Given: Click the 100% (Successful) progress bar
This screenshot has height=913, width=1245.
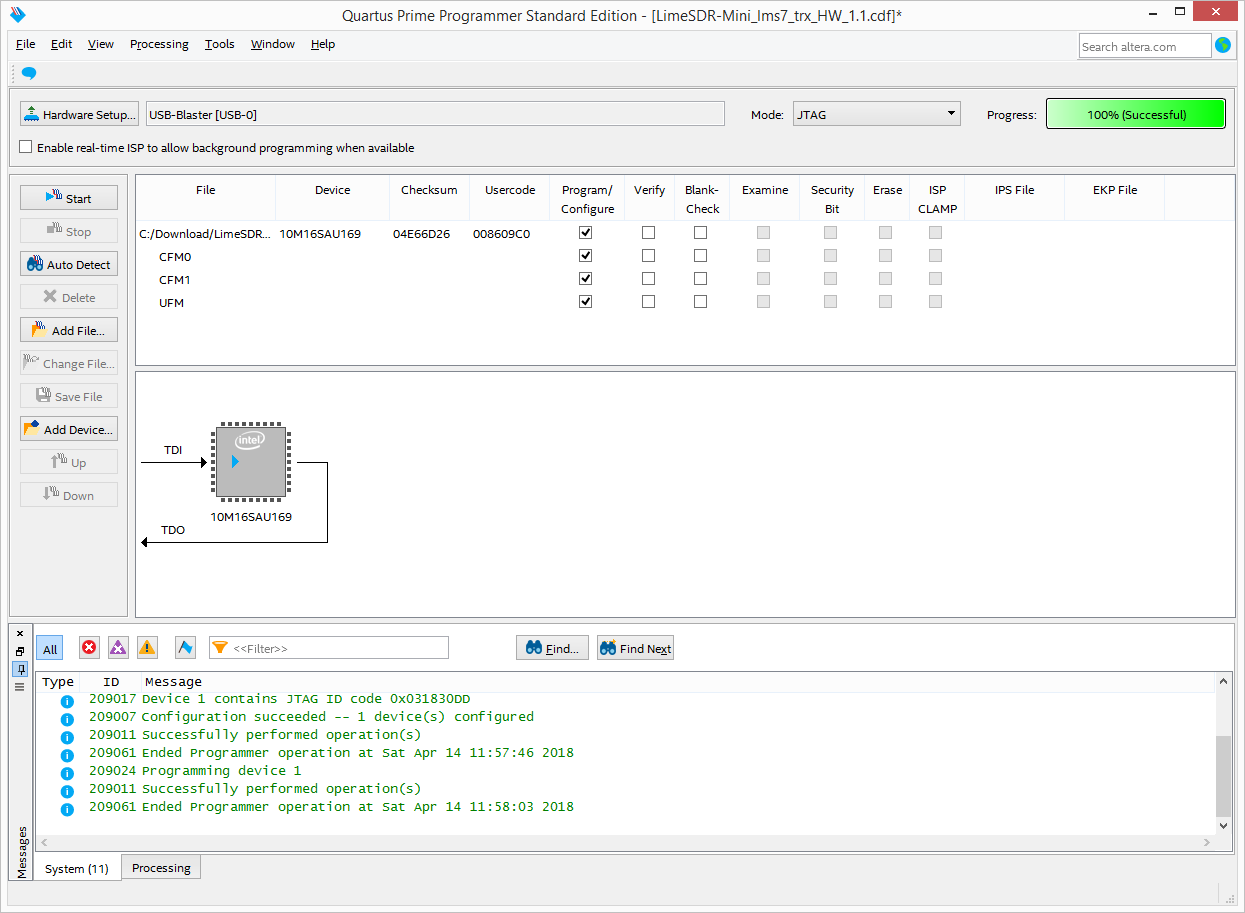Looking at the screenshot, I should click(1136, 114).
